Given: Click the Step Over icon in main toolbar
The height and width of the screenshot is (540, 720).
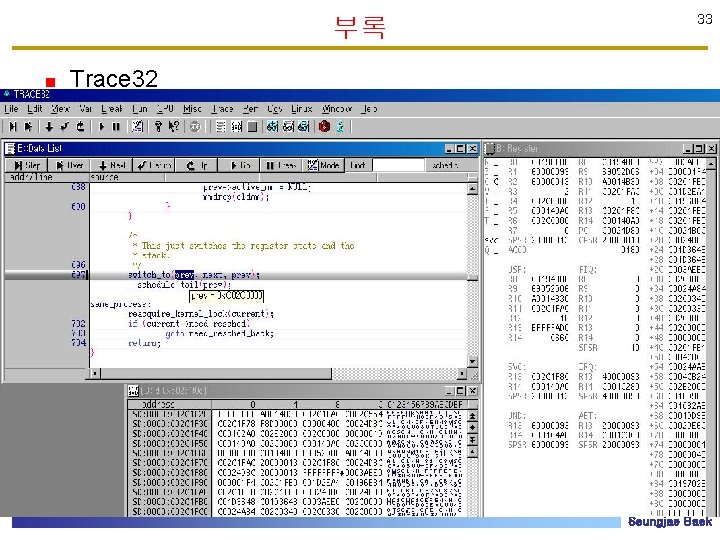Looking at the screenshot, I should click(x=28, y=126).
